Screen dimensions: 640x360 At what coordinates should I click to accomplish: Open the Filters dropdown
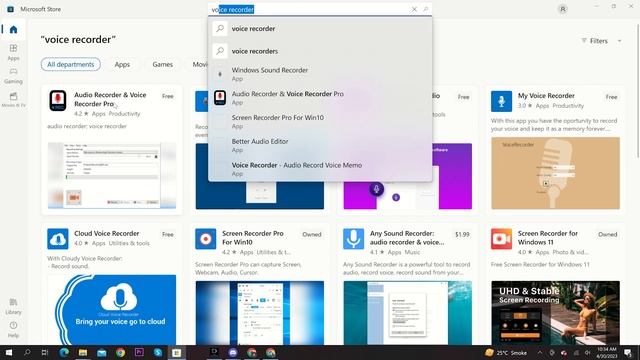601,41
